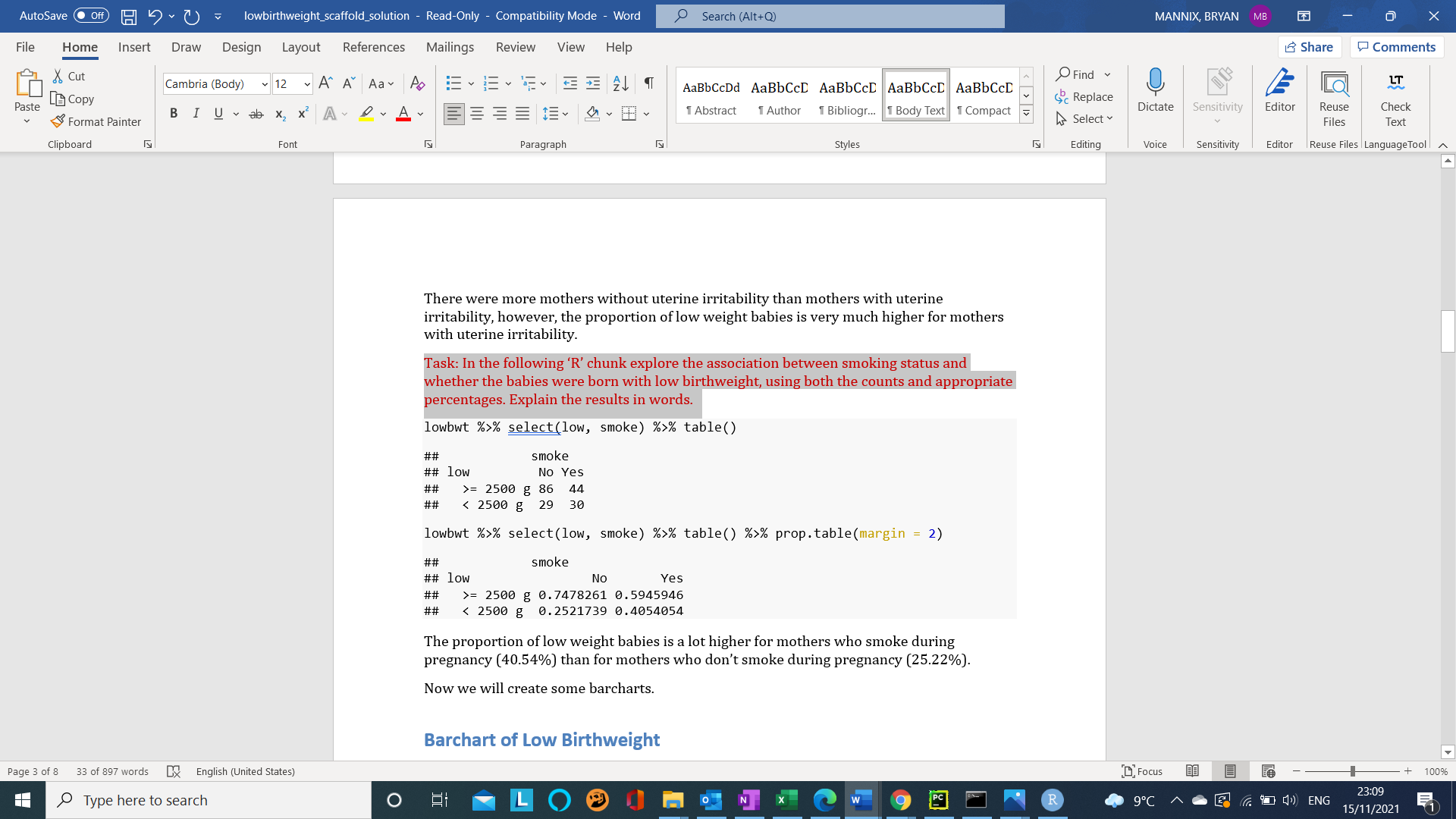Screen dimensions: 1456x819
Task: Activate the Format Painter
Action: point(96,121)
